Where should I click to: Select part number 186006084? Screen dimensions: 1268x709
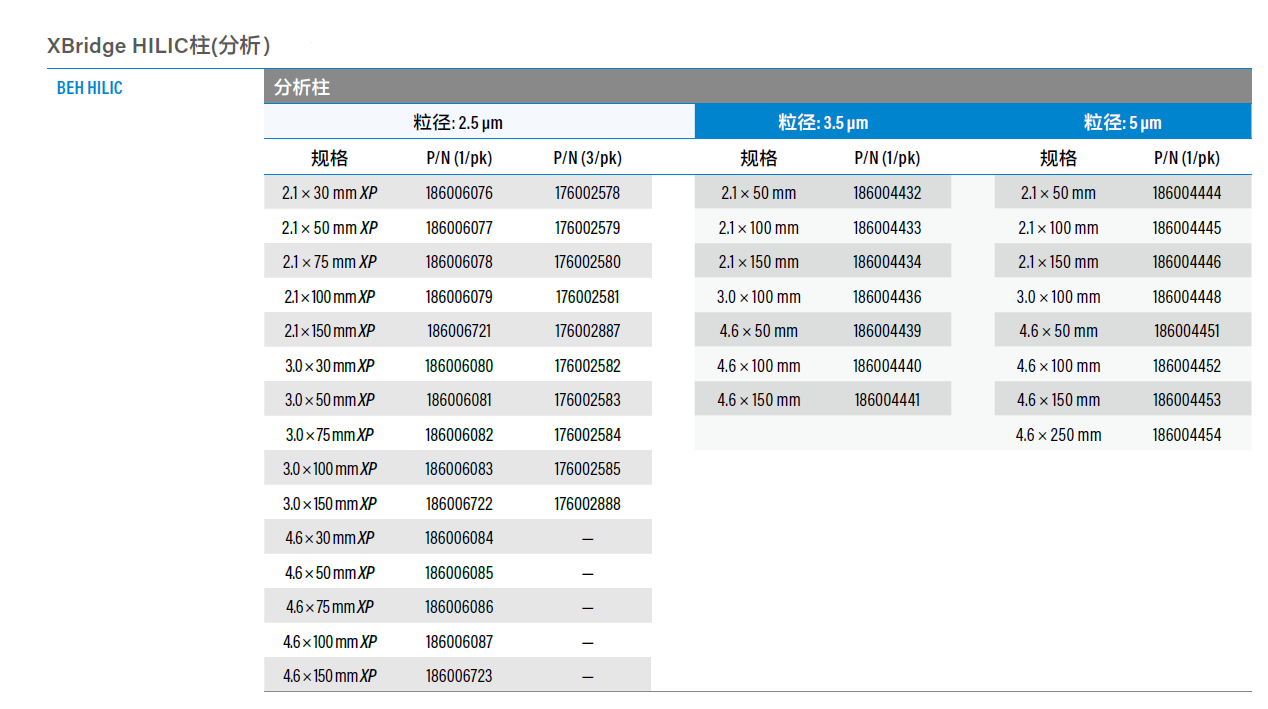459,538
